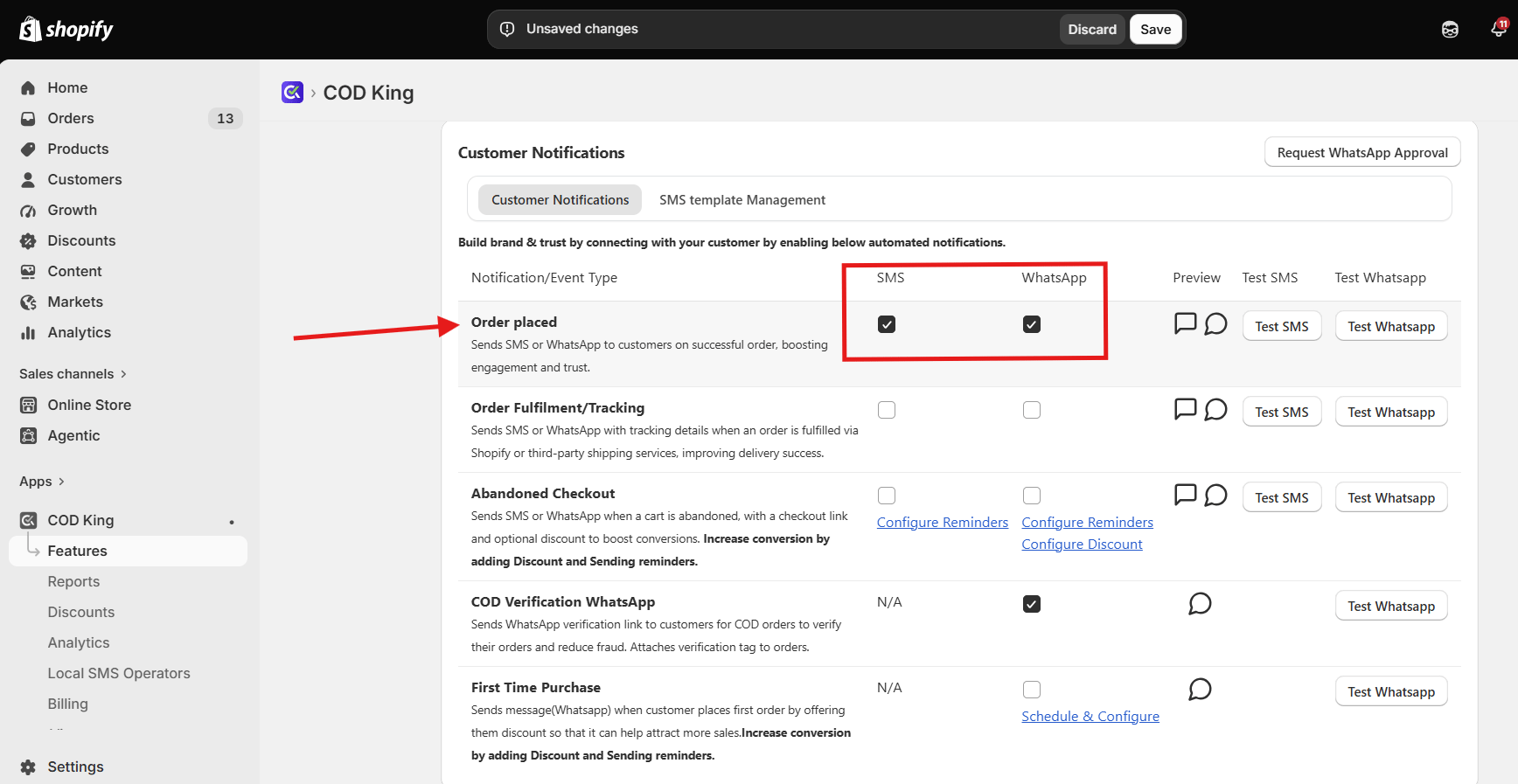Switch to SMS template Management tab

click(x=742, y=200)
